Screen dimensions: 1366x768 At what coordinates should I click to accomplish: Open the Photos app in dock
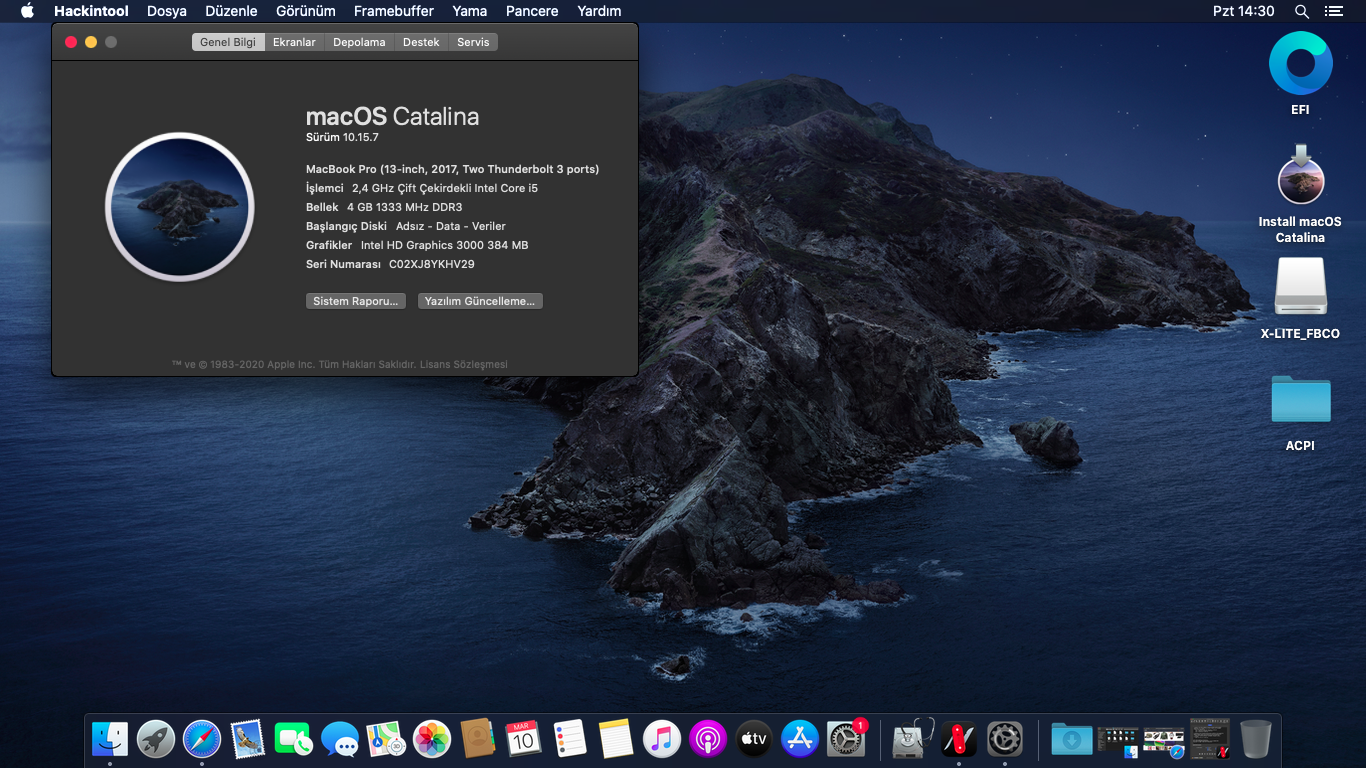coord(432,739)
